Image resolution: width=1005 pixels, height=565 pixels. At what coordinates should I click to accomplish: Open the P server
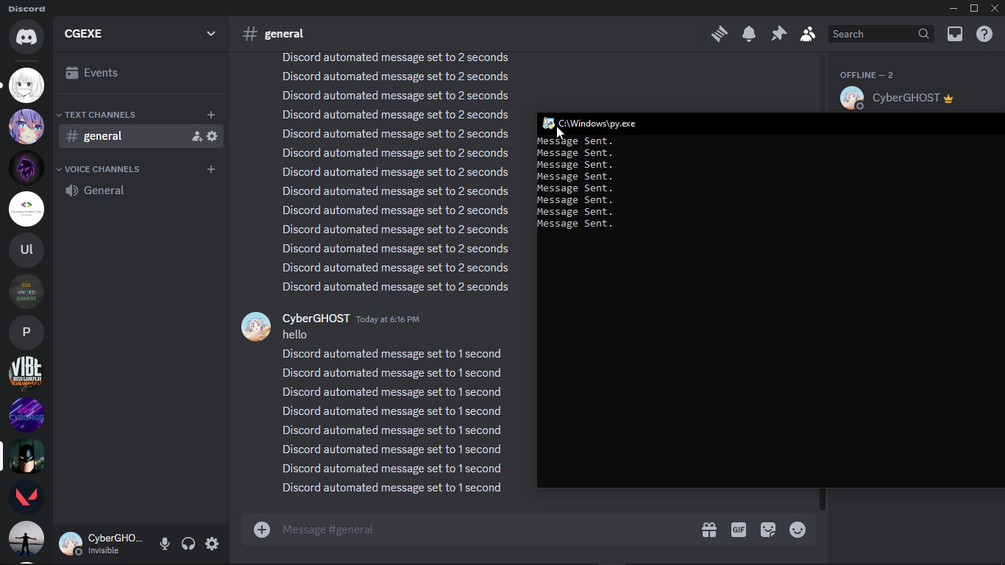click(x=26, y=332)
